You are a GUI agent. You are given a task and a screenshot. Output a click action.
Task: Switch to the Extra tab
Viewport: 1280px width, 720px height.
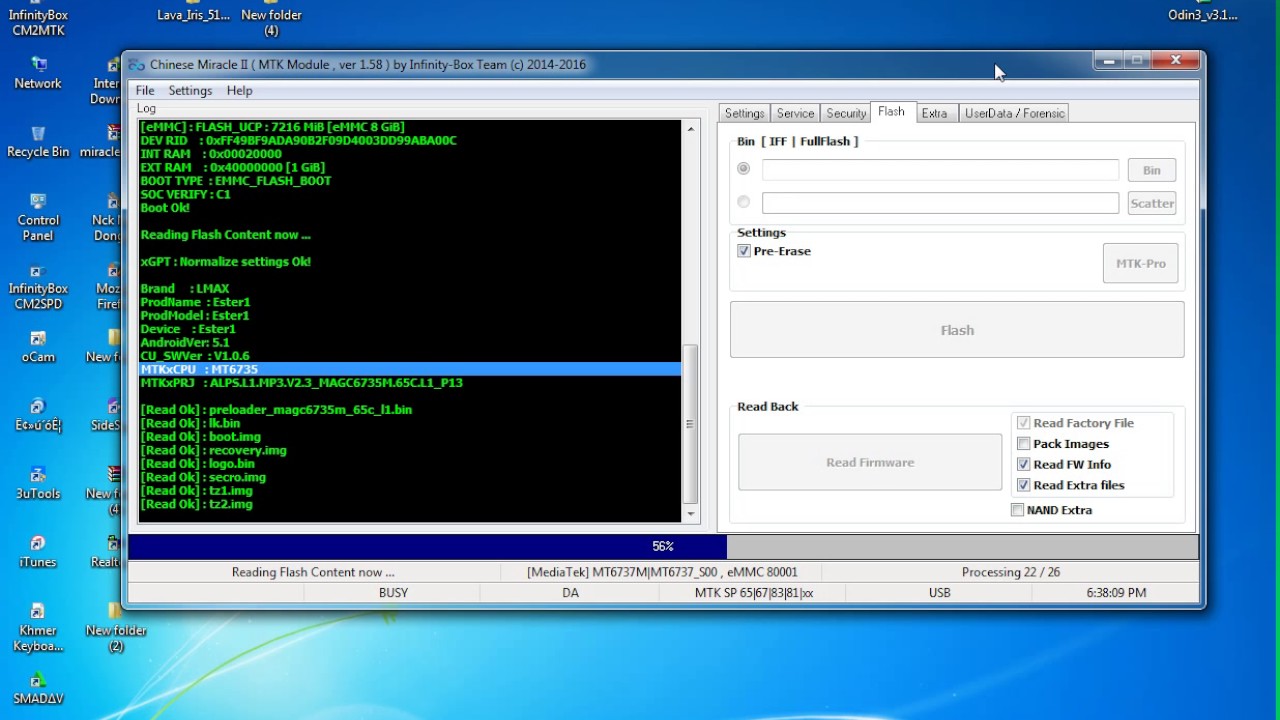[934, 113]
